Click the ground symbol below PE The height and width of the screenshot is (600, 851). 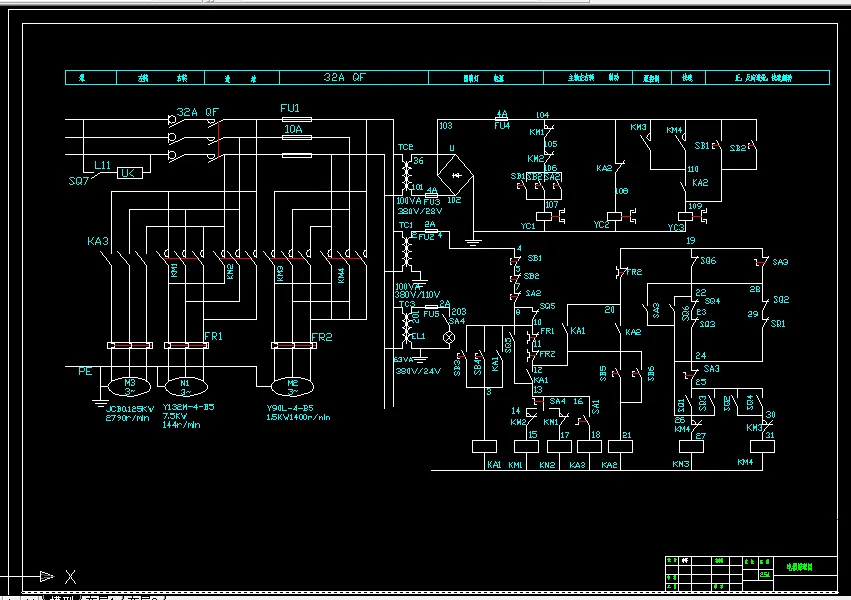[x=100, y=403]
